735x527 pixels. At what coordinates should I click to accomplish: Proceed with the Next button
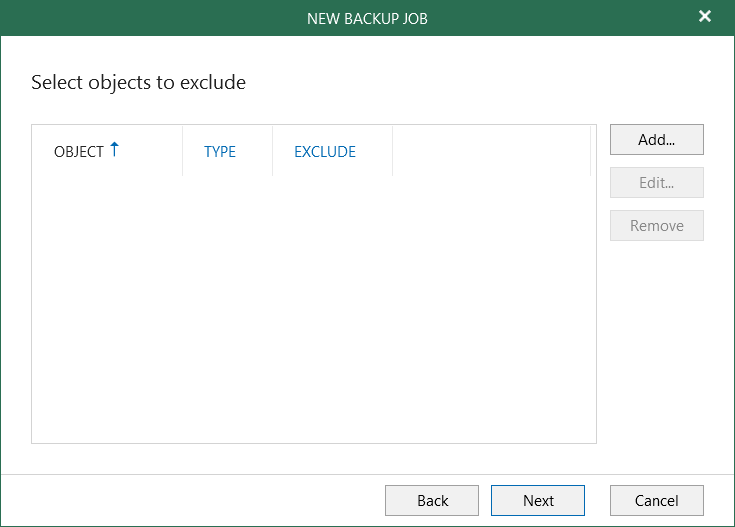coord(538,501)
